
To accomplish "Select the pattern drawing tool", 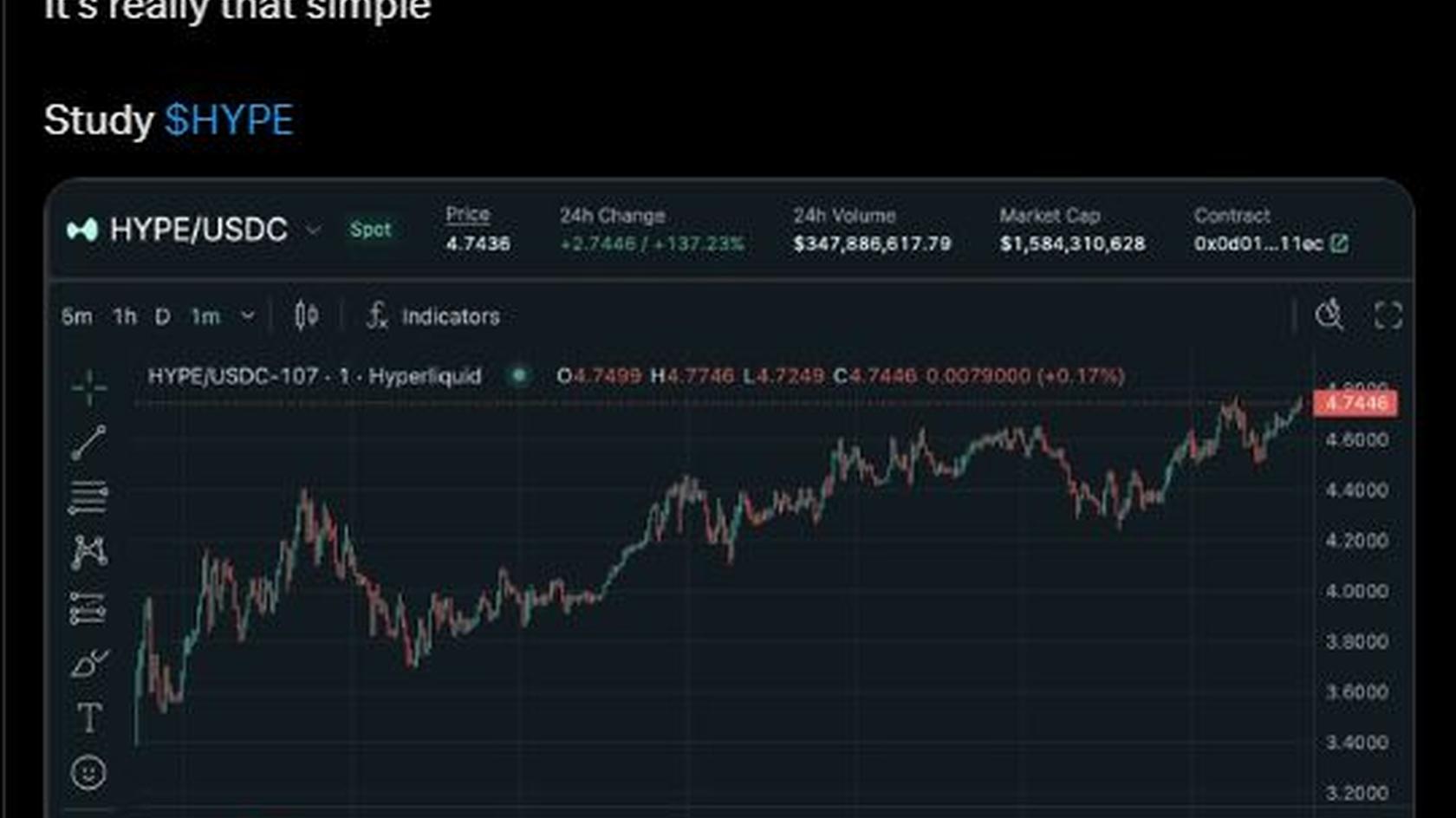I will point(88,552).
